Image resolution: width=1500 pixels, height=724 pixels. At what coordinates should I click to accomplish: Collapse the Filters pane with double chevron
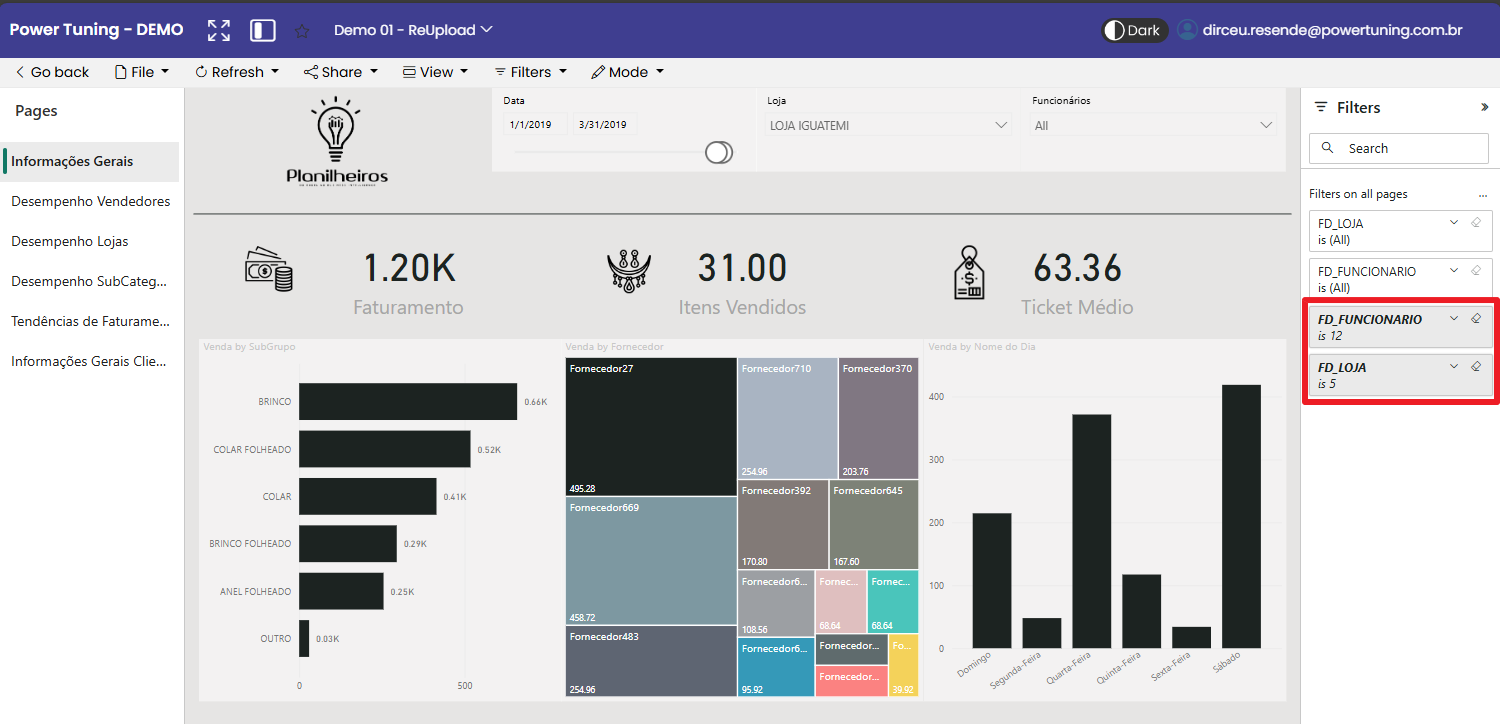[1484, 107]
